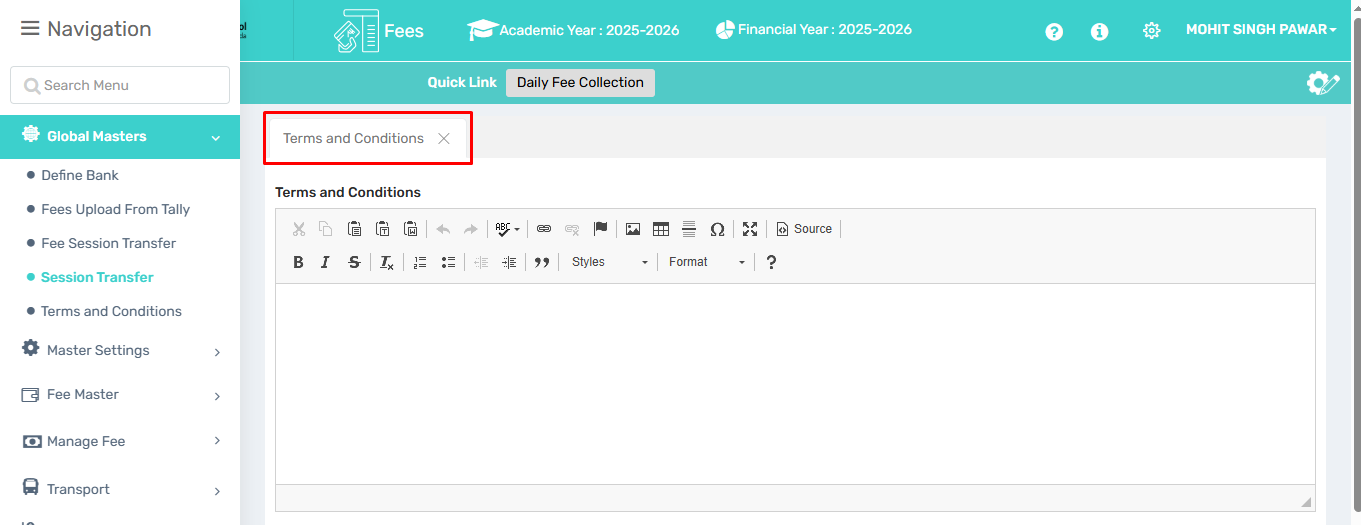The height and width of the screenshot is (525, 1361).
Task: Open Fee Session Transfer item
Action: [x=108, y=243]
